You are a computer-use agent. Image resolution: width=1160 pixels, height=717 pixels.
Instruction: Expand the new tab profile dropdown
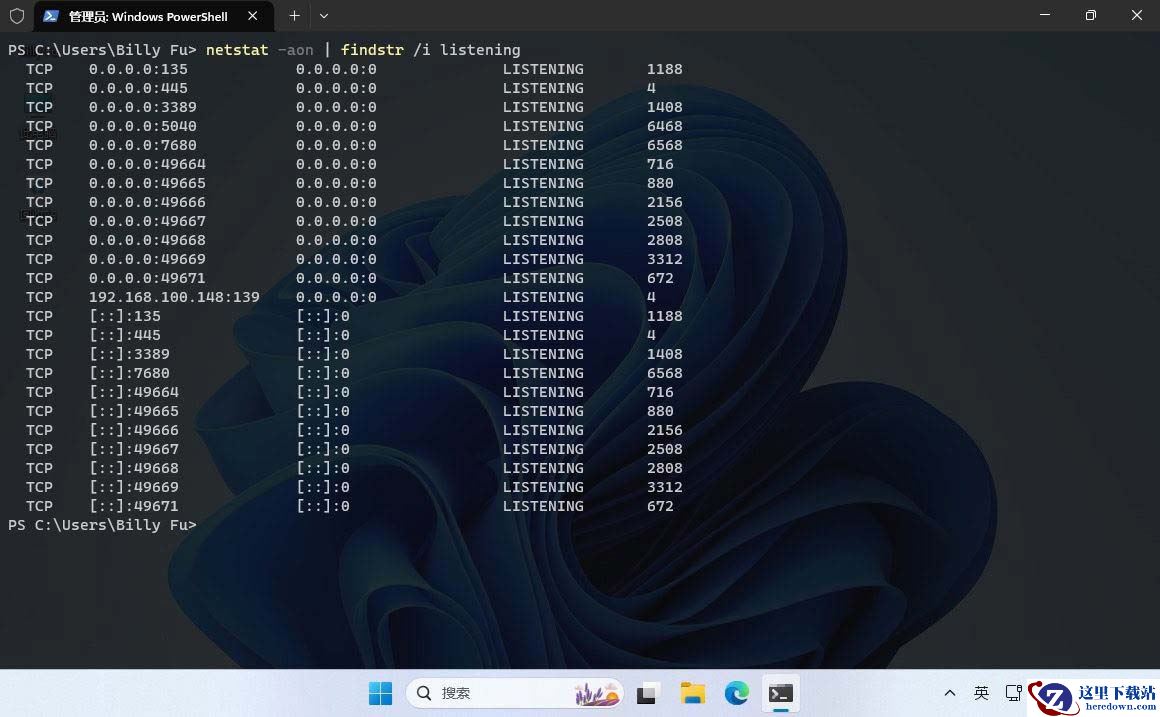pos(323,16)
